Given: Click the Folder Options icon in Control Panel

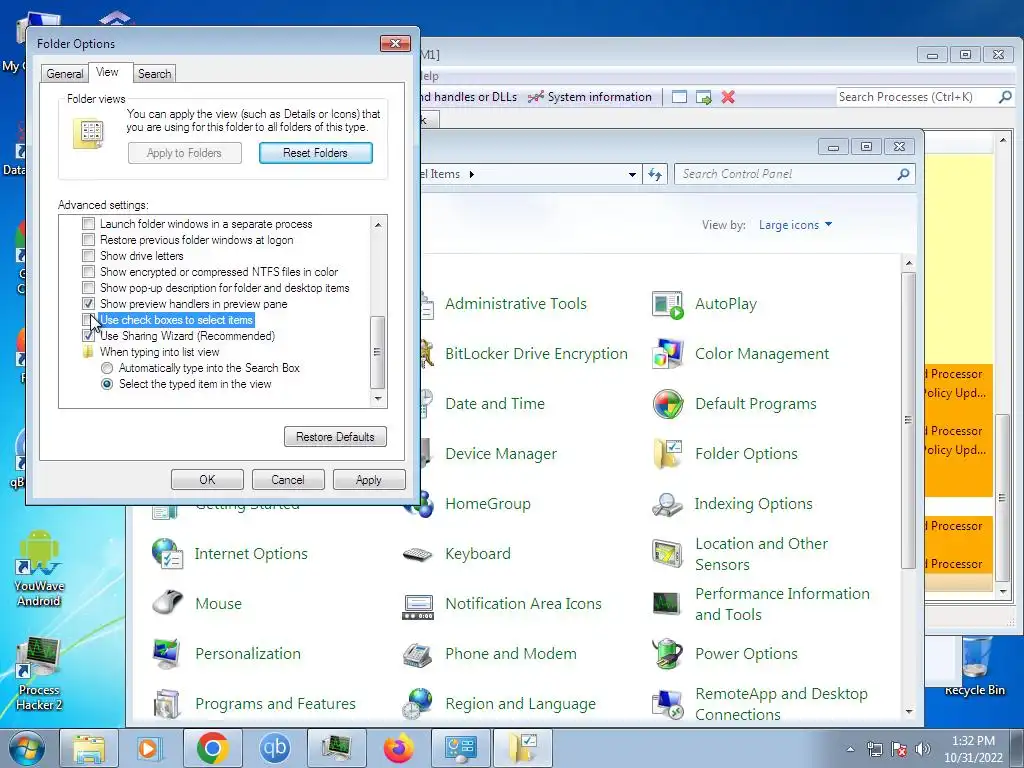Looking at the screenshot, I should (x=667, y=454).
